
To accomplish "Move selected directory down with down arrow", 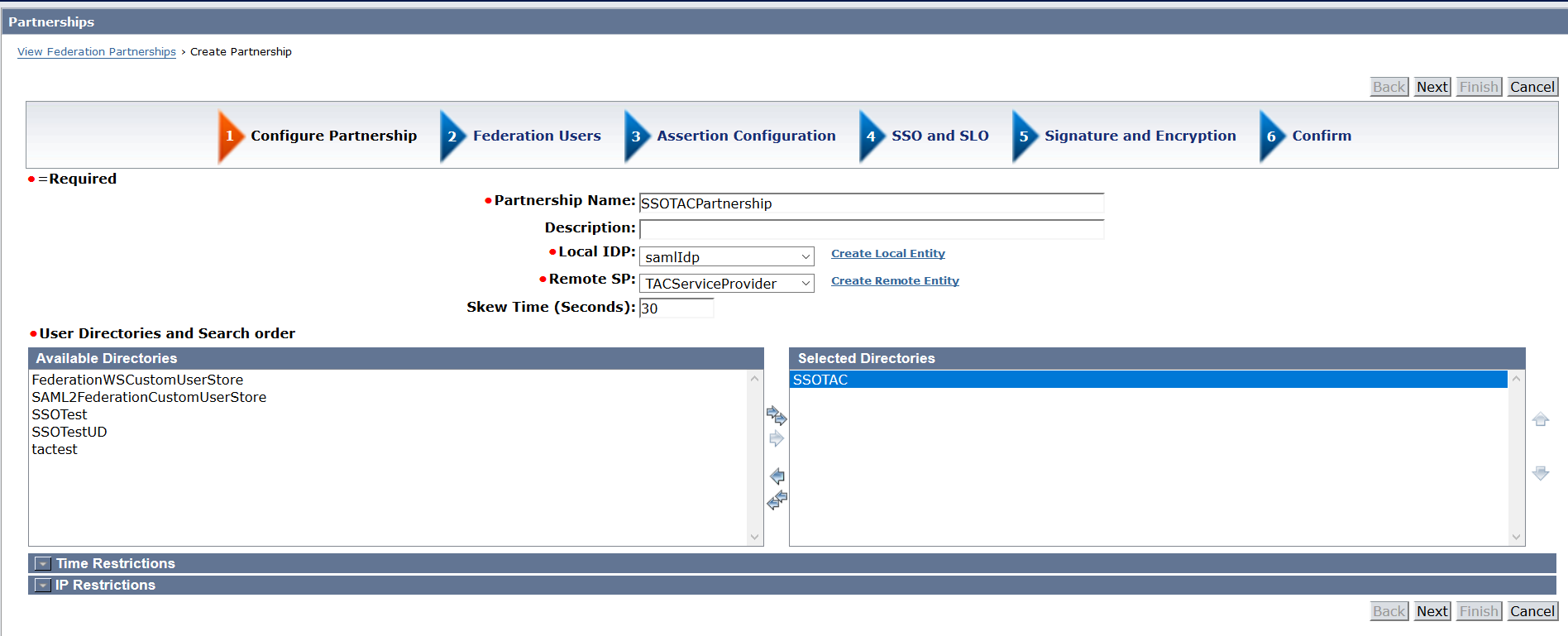I will pyautogui.click(x=1540, y=473).
